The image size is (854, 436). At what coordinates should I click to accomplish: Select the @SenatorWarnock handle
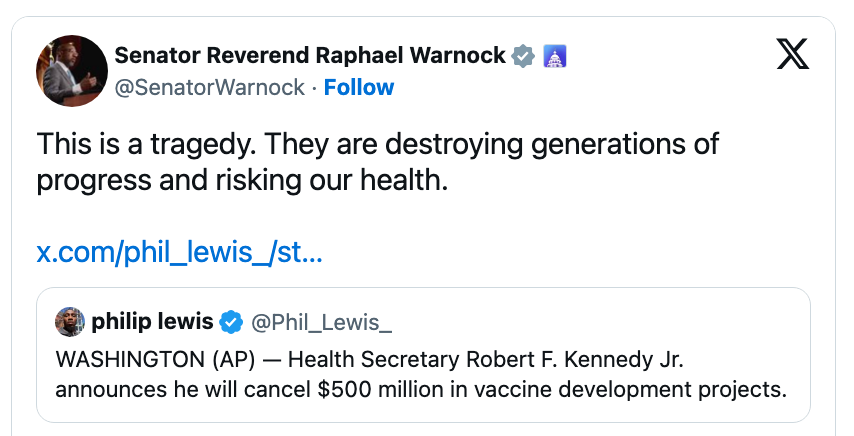(x=210, y=87)
